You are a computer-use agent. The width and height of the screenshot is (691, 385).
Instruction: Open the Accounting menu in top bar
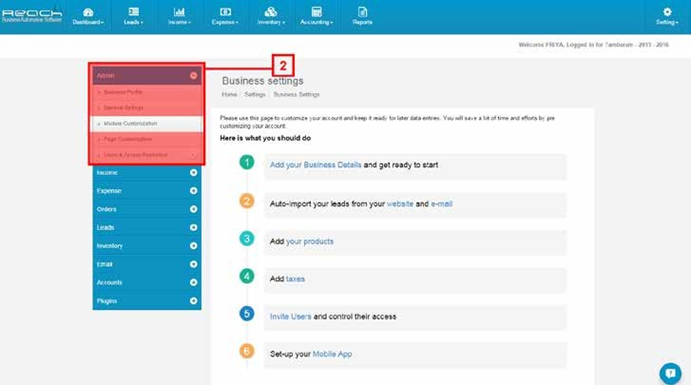click(x=316, y=16)
